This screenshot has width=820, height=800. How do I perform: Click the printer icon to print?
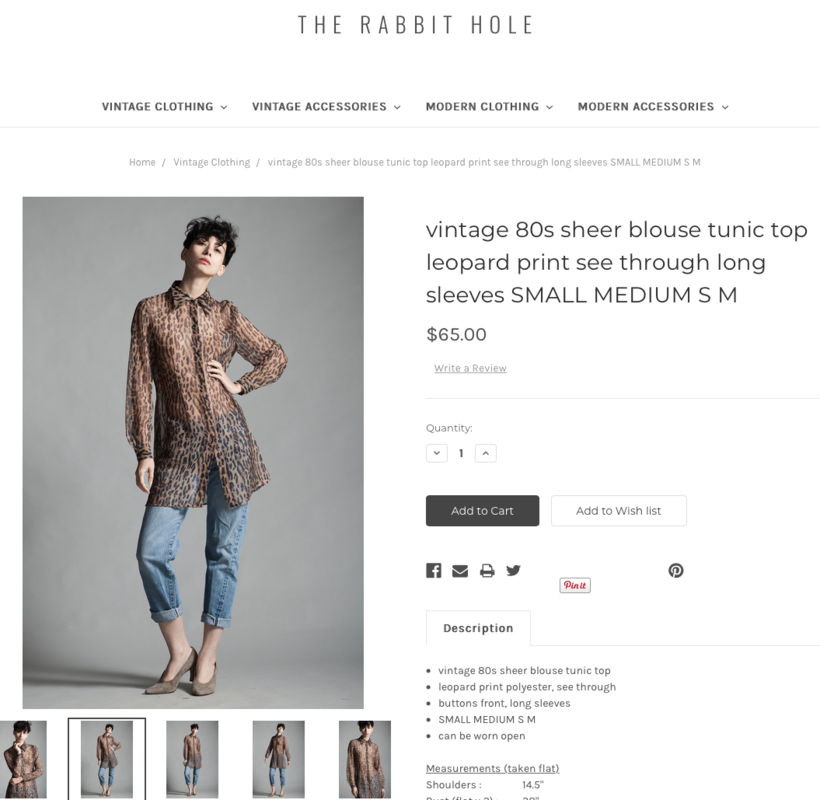[487, 570]
